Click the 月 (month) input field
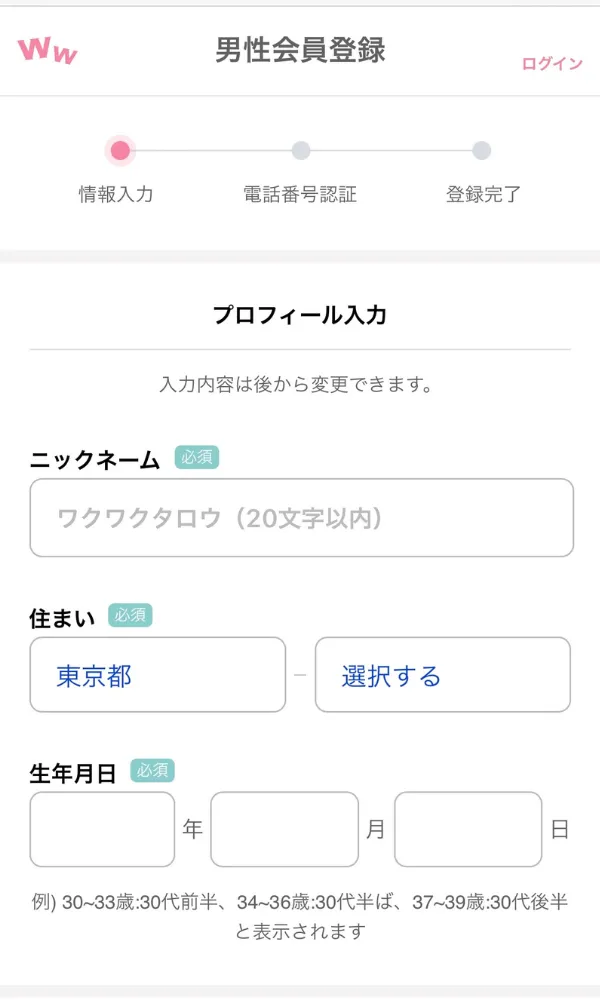 tap(284, 830)
